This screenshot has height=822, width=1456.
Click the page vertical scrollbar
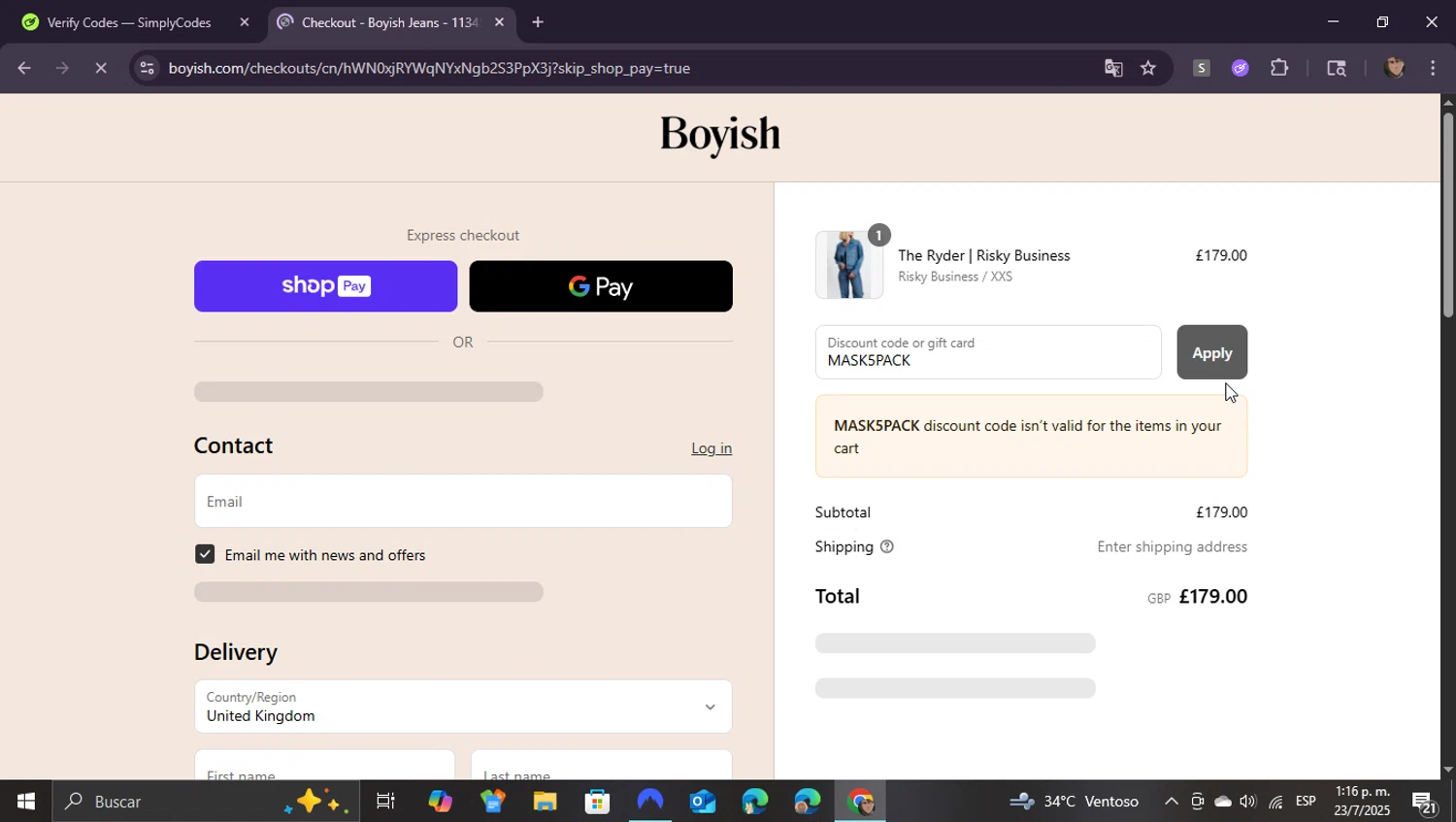pyautogui.click(x=1447, y=215)
